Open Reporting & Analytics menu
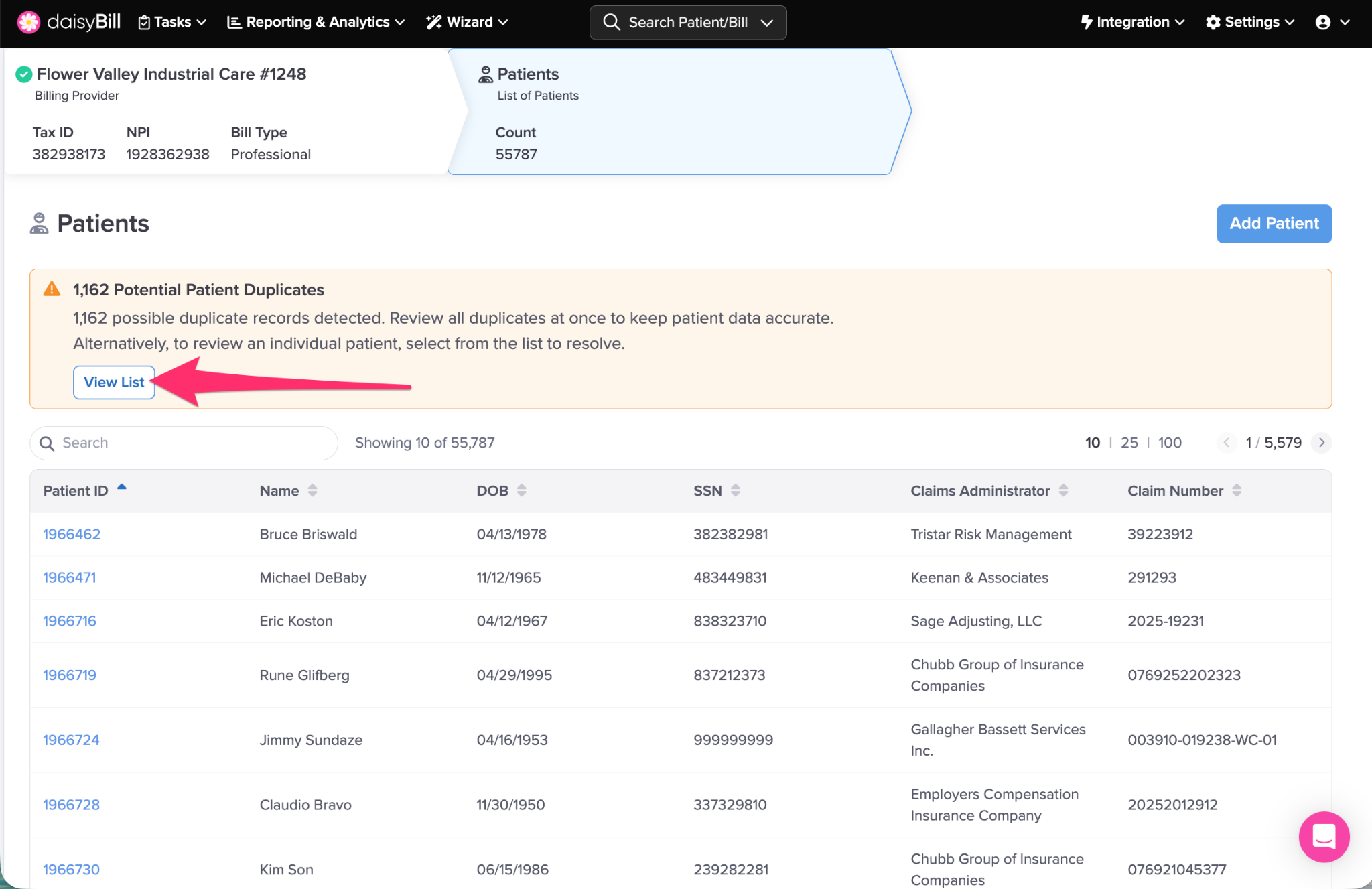The height and width of the screenshot is (889, 1372). [x=316, y=22]
